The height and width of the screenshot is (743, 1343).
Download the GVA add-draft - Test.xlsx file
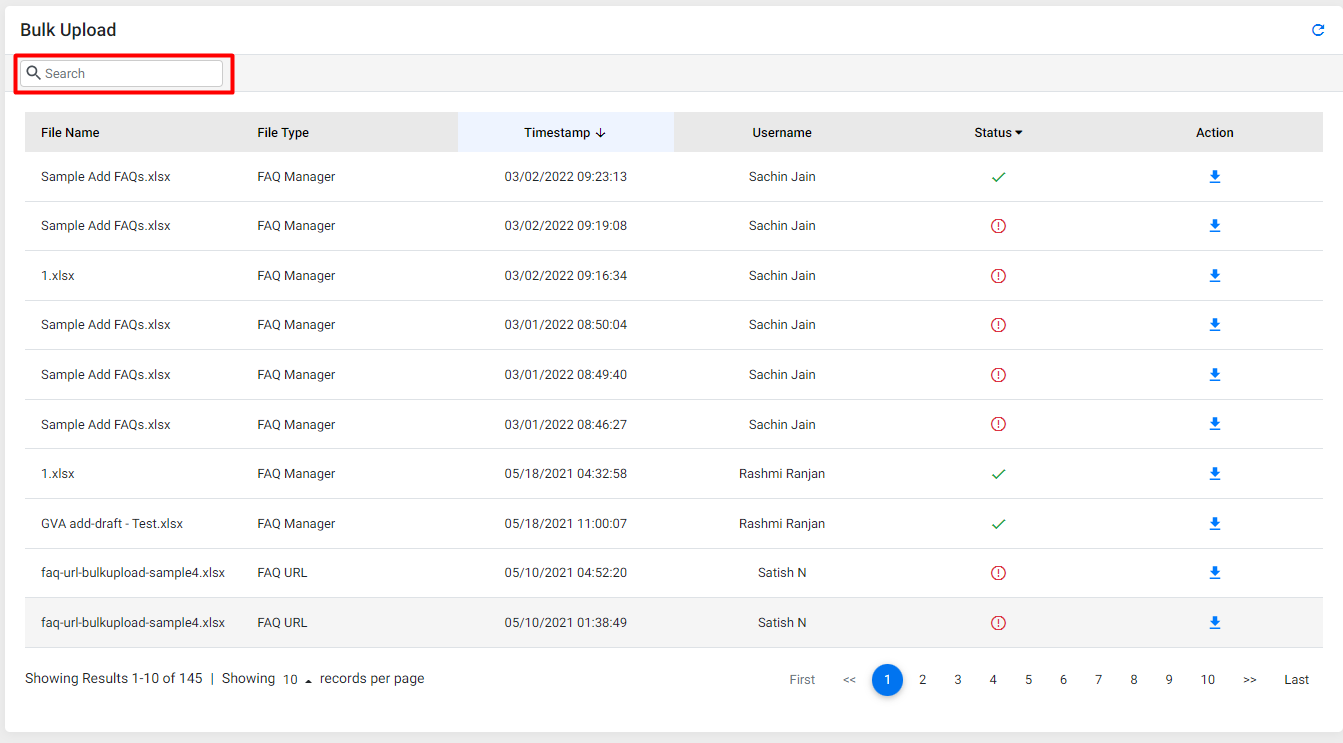[x=1215, y=524]
